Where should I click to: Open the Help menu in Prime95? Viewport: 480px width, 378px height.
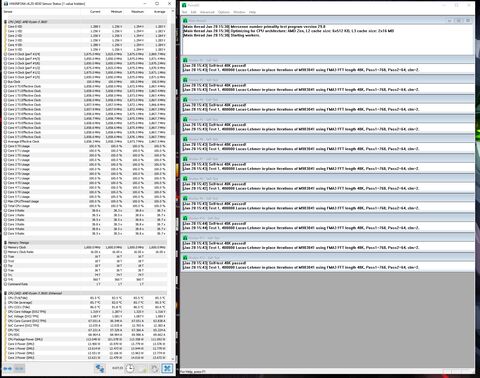(252, 12)
